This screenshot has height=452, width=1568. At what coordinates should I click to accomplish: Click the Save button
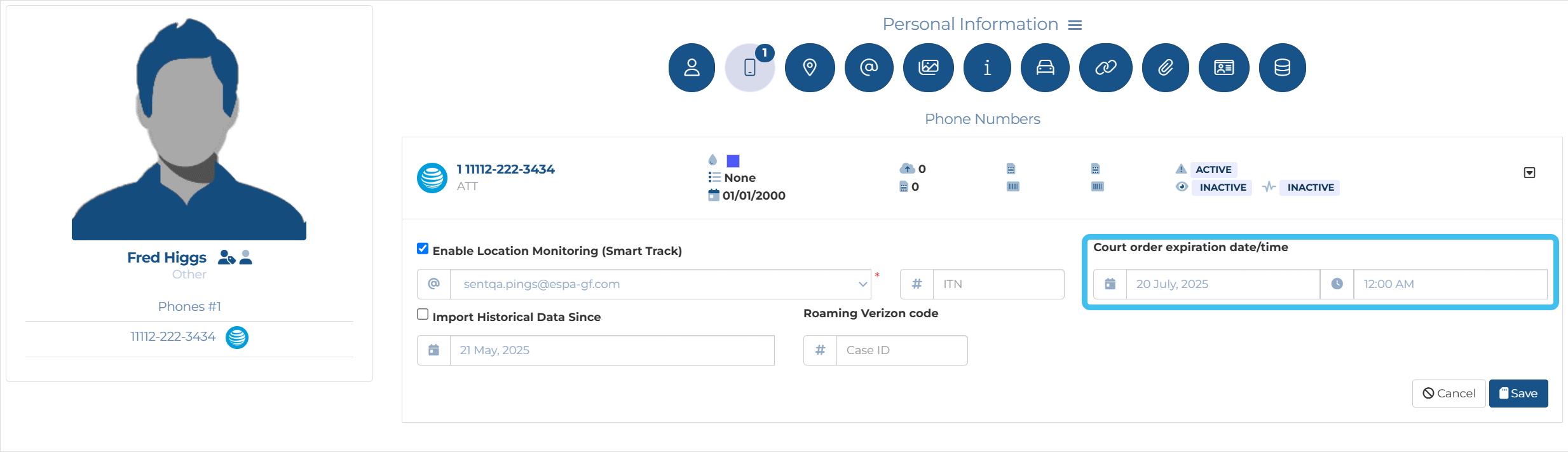tap(1518, 394)
